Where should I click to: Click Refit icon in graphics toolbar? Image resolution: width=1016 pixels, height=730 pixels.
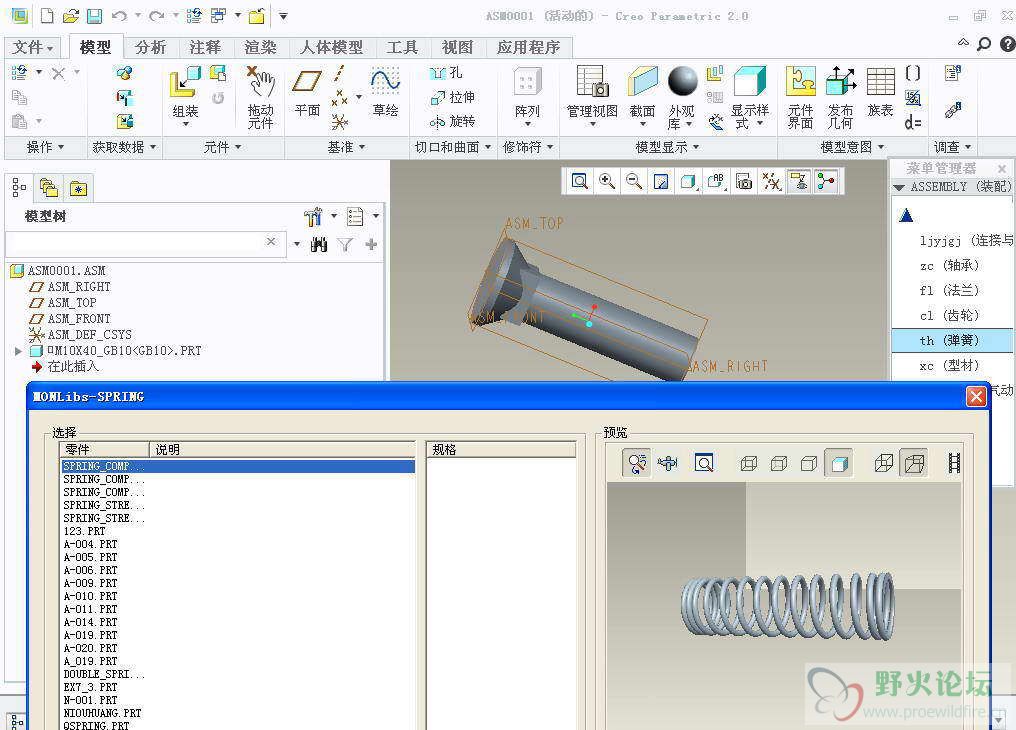579,181
